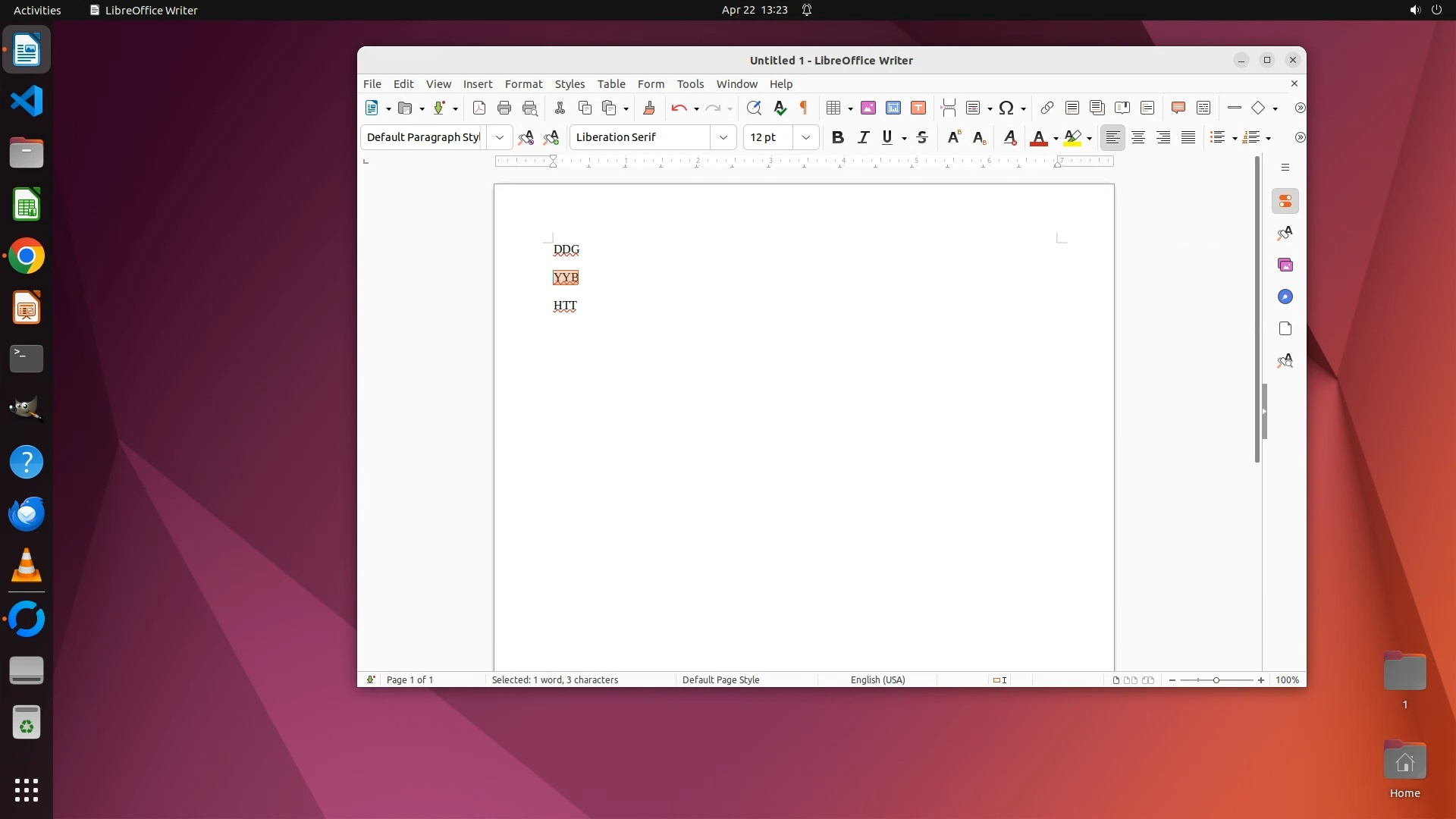Screen dimensions: 1456x819
Task: Apply the yellow highlighting color
Action: point(1072,137)
